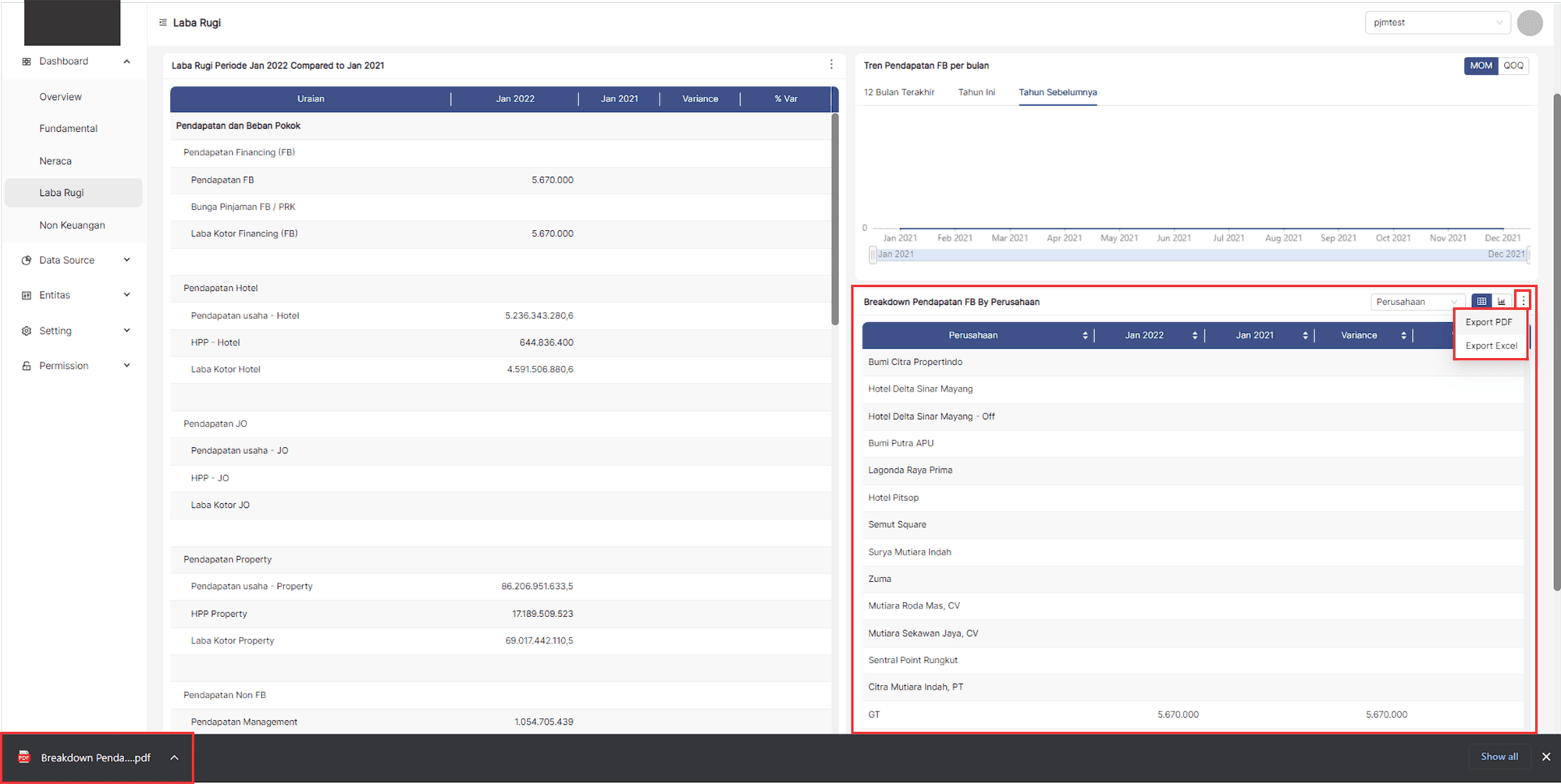Click the PDF file icon in downloads bar
This screenshot has height=784, width=1561.
[x=24, y=757]
